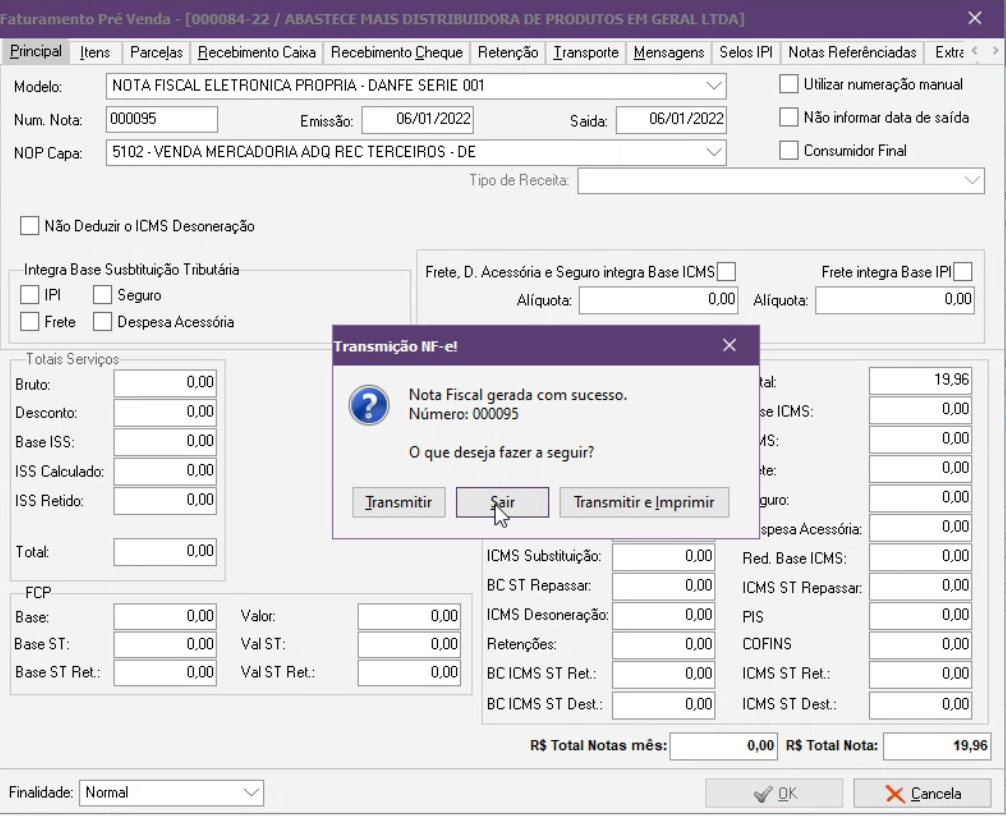Screen dimensions: 1006x816
Task: Expand the Tipo de Receita dropdown
Action: 974,180
